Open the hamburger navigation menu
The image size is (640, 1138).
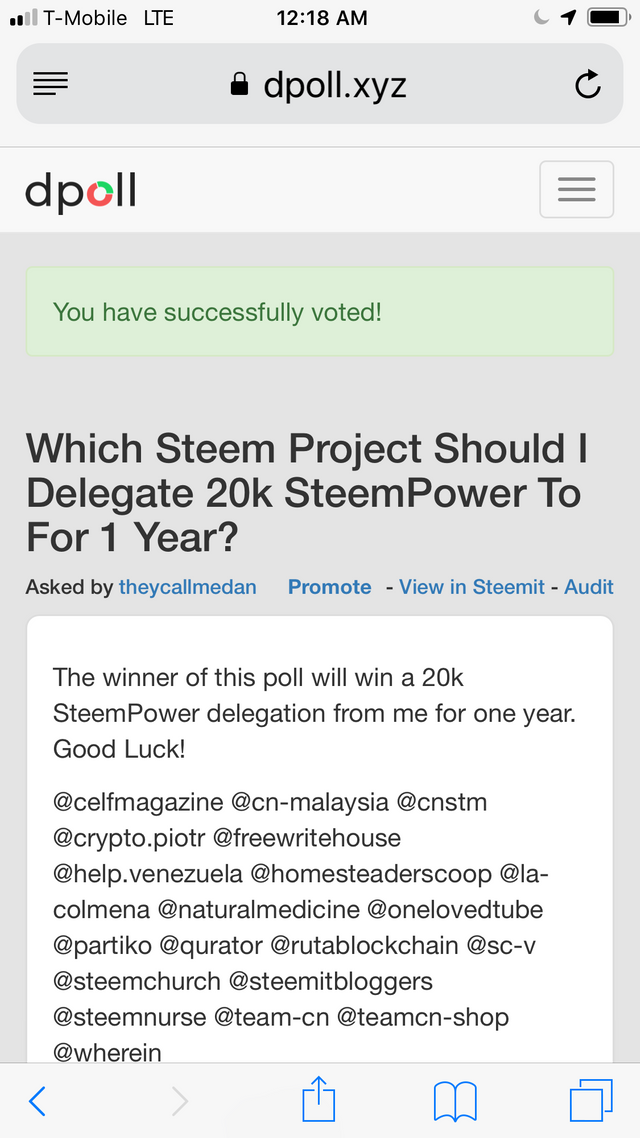pyautogui.click(x=577, y=189)
